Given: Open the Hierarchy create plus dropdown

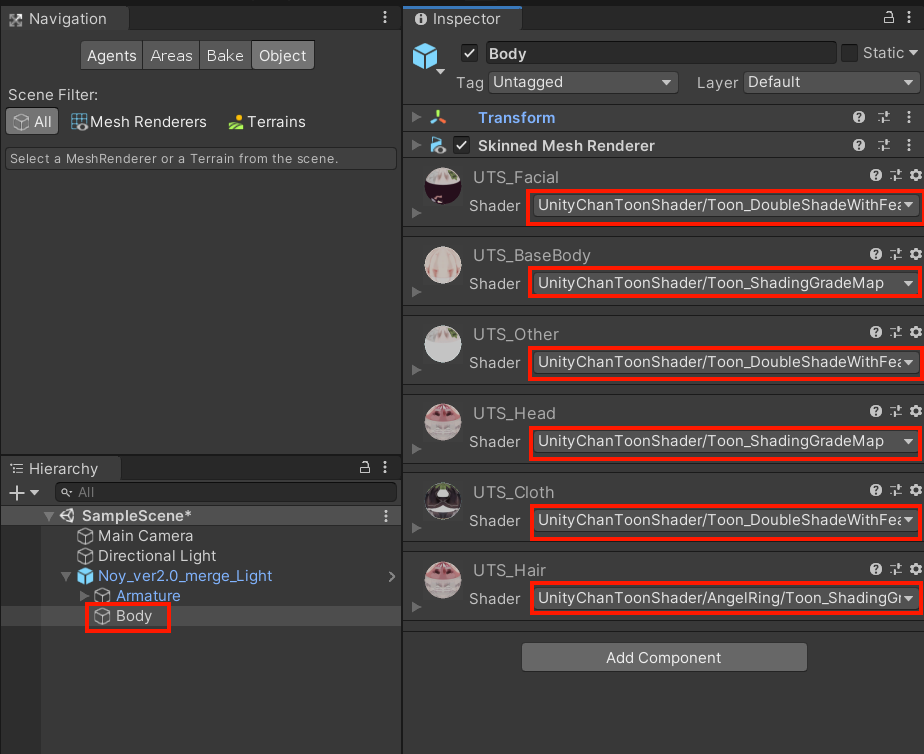Looking at the screenshot, I should coord(24,492).
